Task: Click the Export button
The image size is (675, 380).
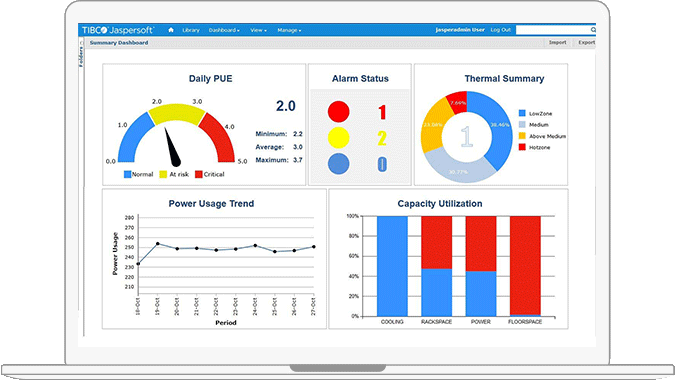Action: click(586, 43)
